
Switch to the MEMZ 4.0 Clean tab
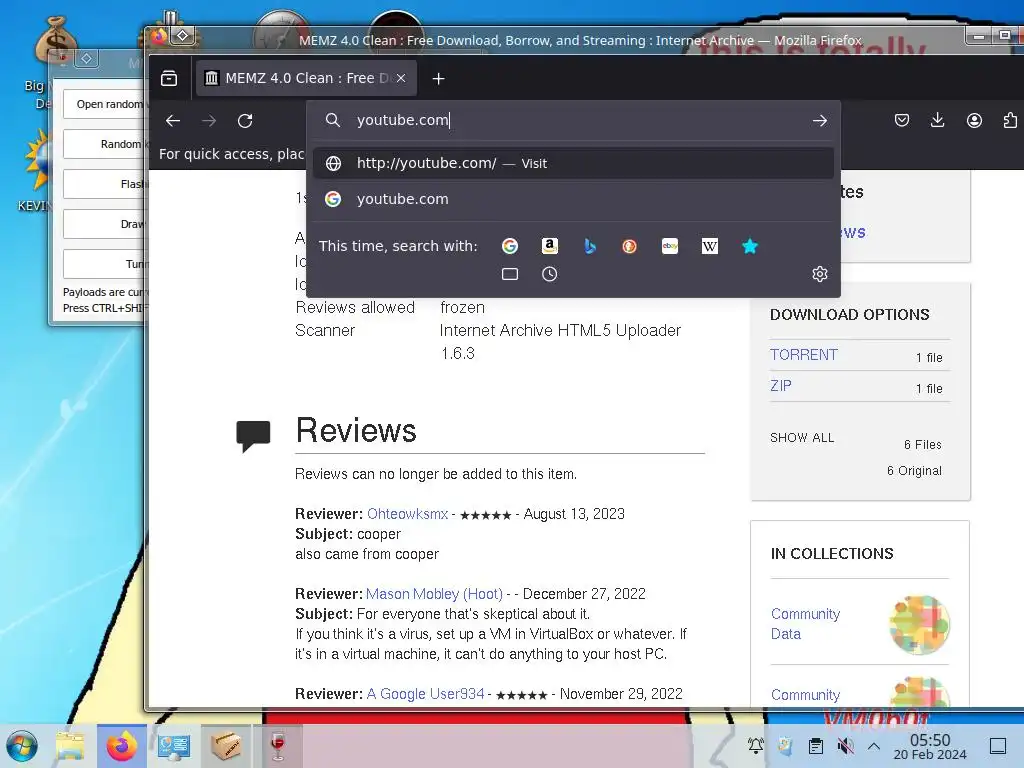(306, 78)
